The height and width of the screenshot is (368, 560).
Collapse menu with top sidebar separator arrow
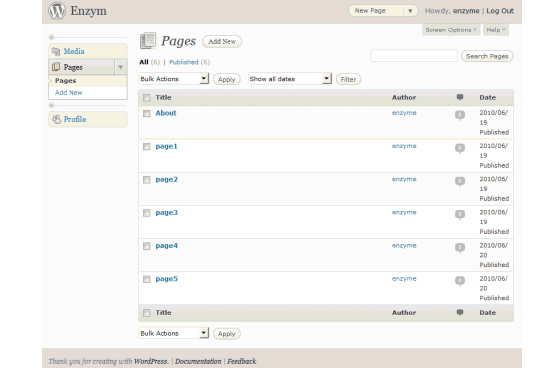pyautogui.click(x=51, y=37)
